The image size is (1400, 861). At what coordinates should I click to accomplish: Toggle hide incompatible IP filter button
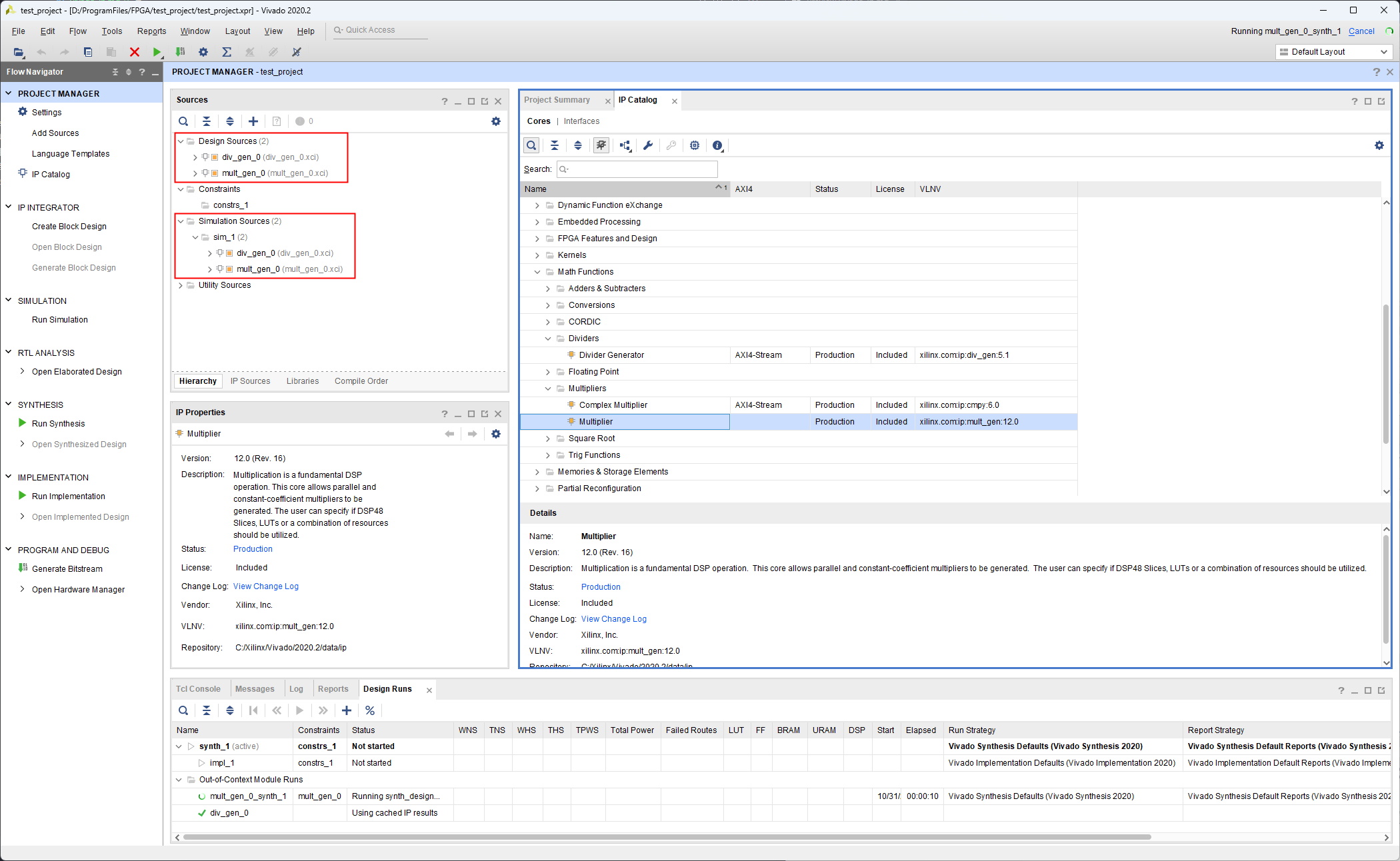point(601,145)
